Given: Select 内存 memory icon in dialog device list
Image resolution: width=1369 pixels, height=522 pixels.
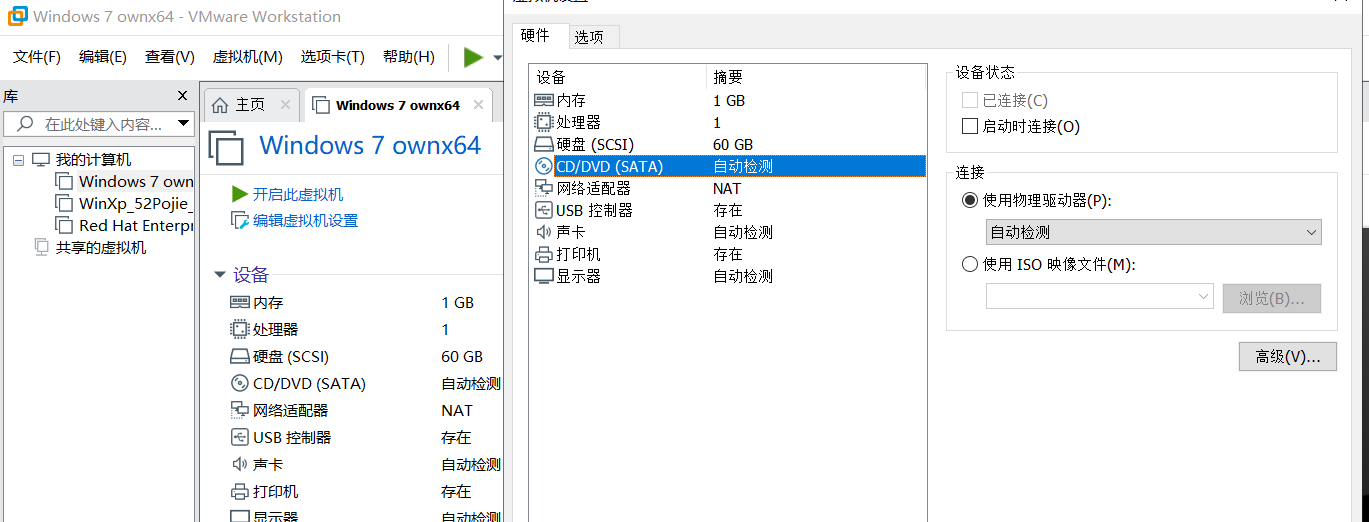Looking at the screenshot, I should tap(544, 101).
